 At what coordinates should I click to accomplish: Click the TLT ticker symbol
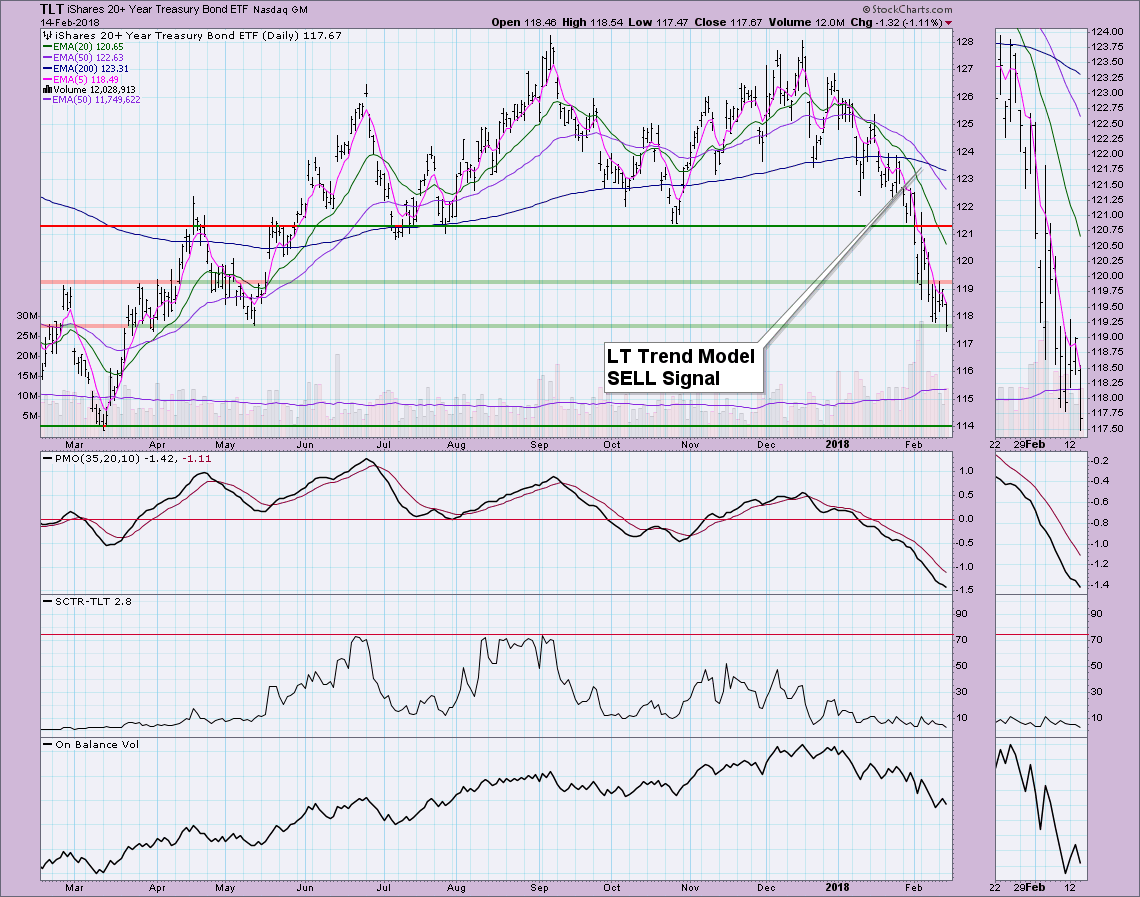54,9
